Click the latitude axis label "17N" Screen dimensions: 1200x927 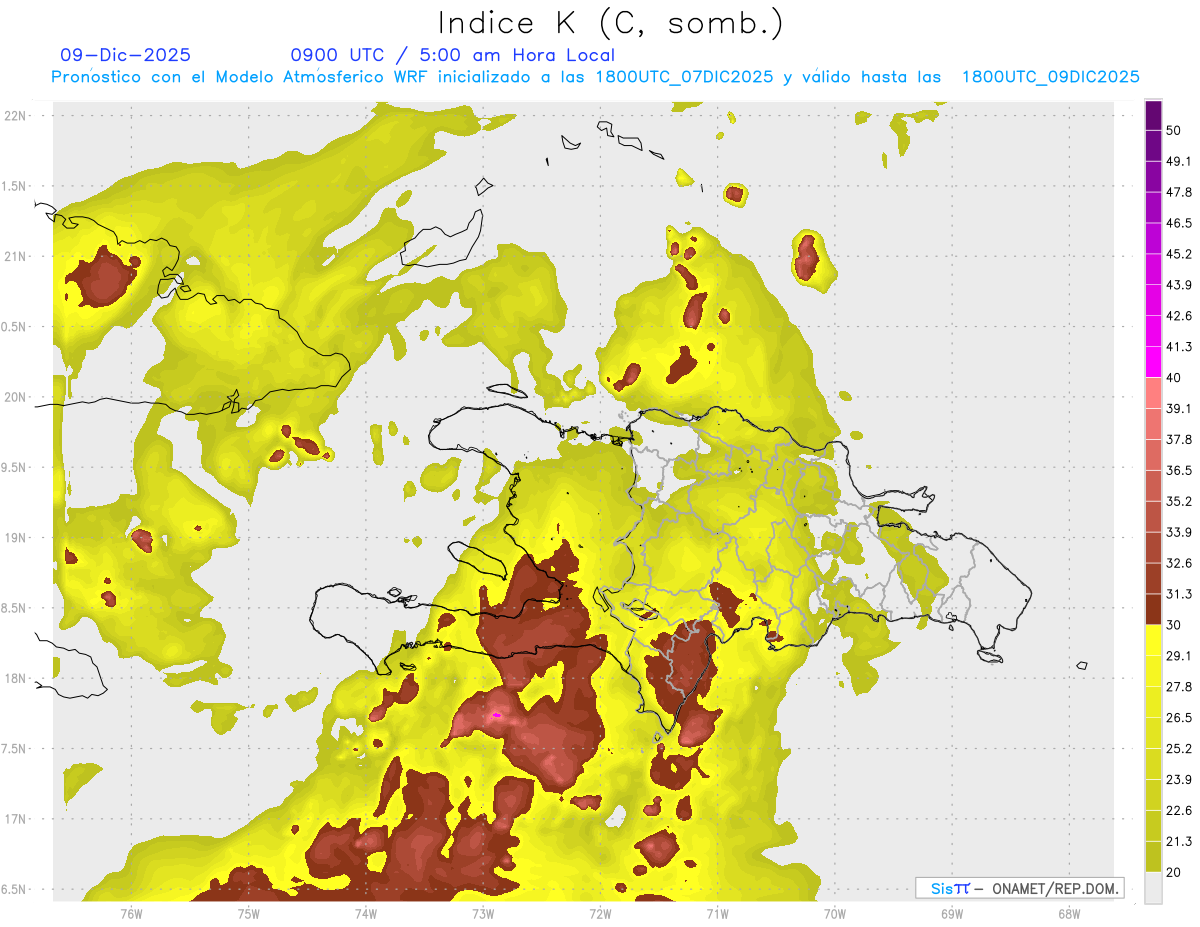(x=15, y=819)
